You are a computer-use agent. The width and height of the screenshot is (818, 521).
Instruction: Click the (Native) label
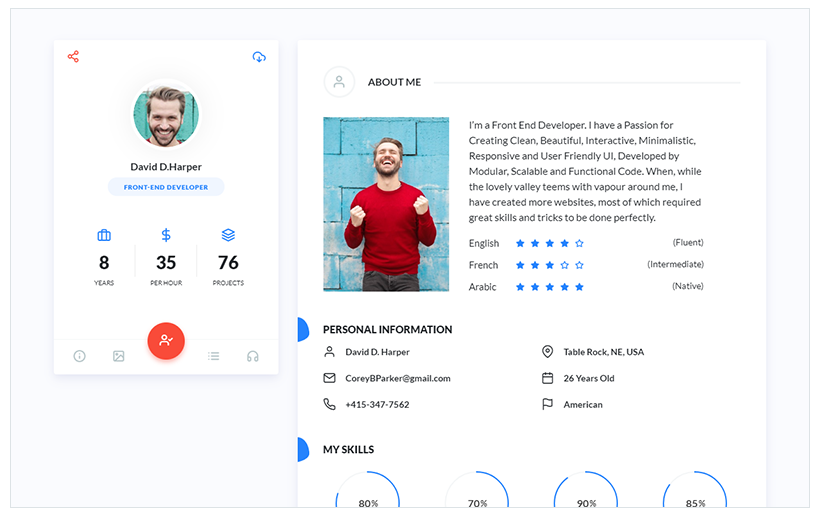coord(688,286)
